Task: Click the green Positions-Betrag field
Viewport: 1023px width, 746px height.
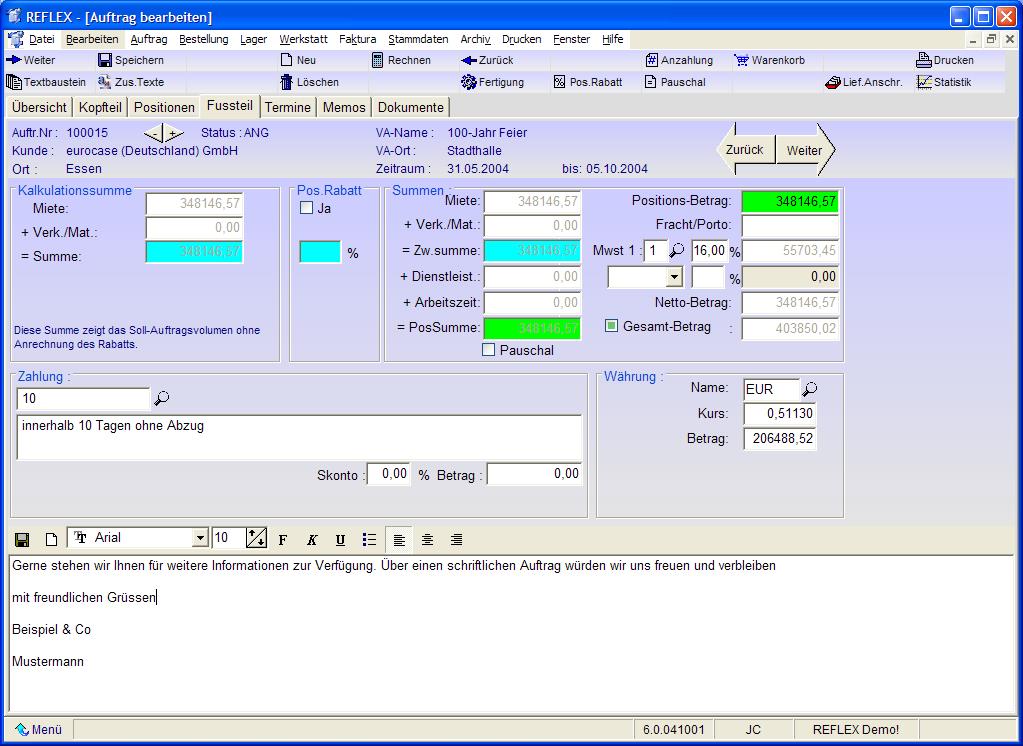Action: pyautogui.click(x=790, y=202)
